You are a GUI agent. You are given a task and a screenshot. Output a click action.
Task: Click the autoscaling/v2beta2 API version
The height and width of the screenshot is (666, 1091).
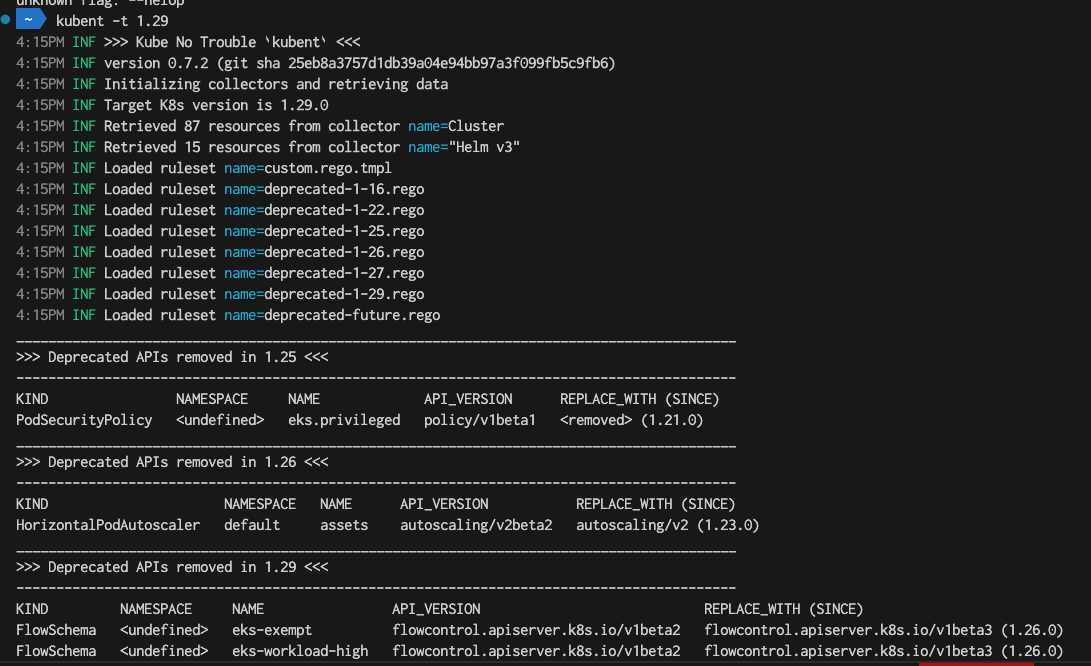point(476,525)
